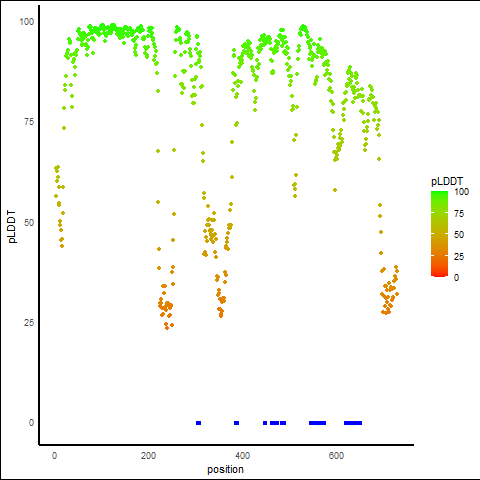Click y-axis tick label 100
Image resolution: width=480 pixels, height=480 pixels.
27,22
